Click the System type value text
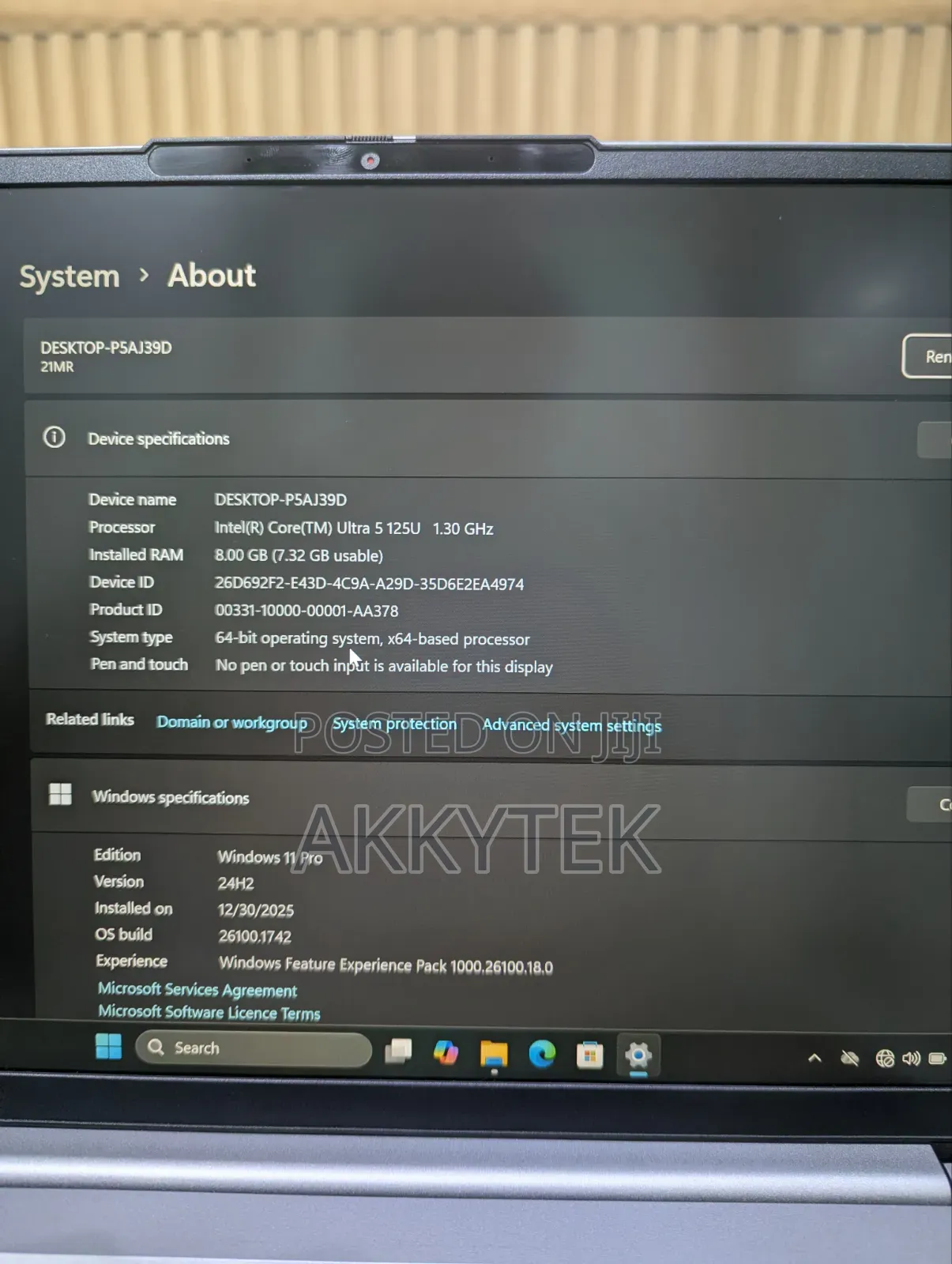The height and width of the screenshot is (1264, 952). tap(372, 638)
